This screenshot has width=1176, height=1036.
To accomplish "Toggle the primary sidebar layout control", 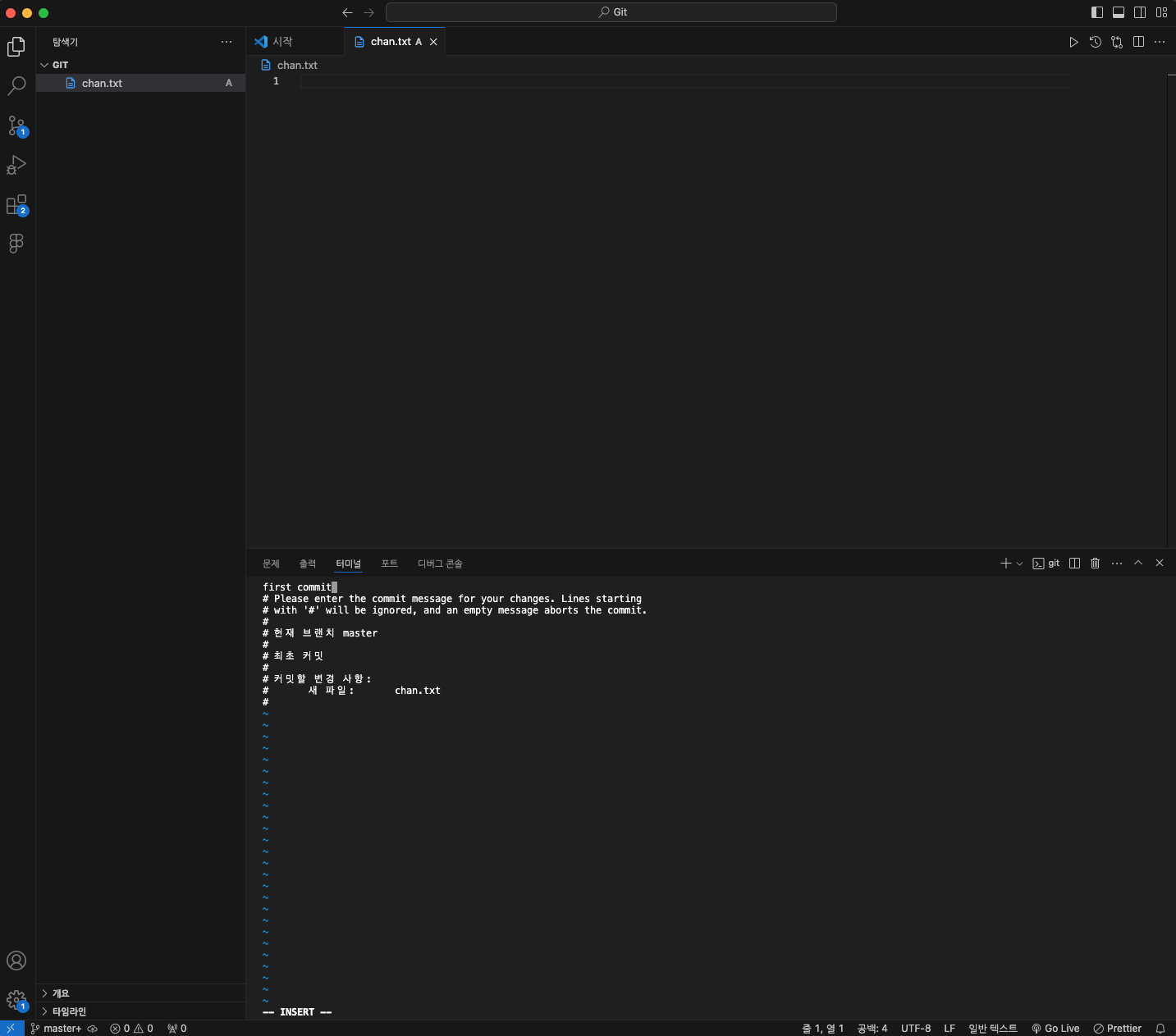I will click(1096, 12).
